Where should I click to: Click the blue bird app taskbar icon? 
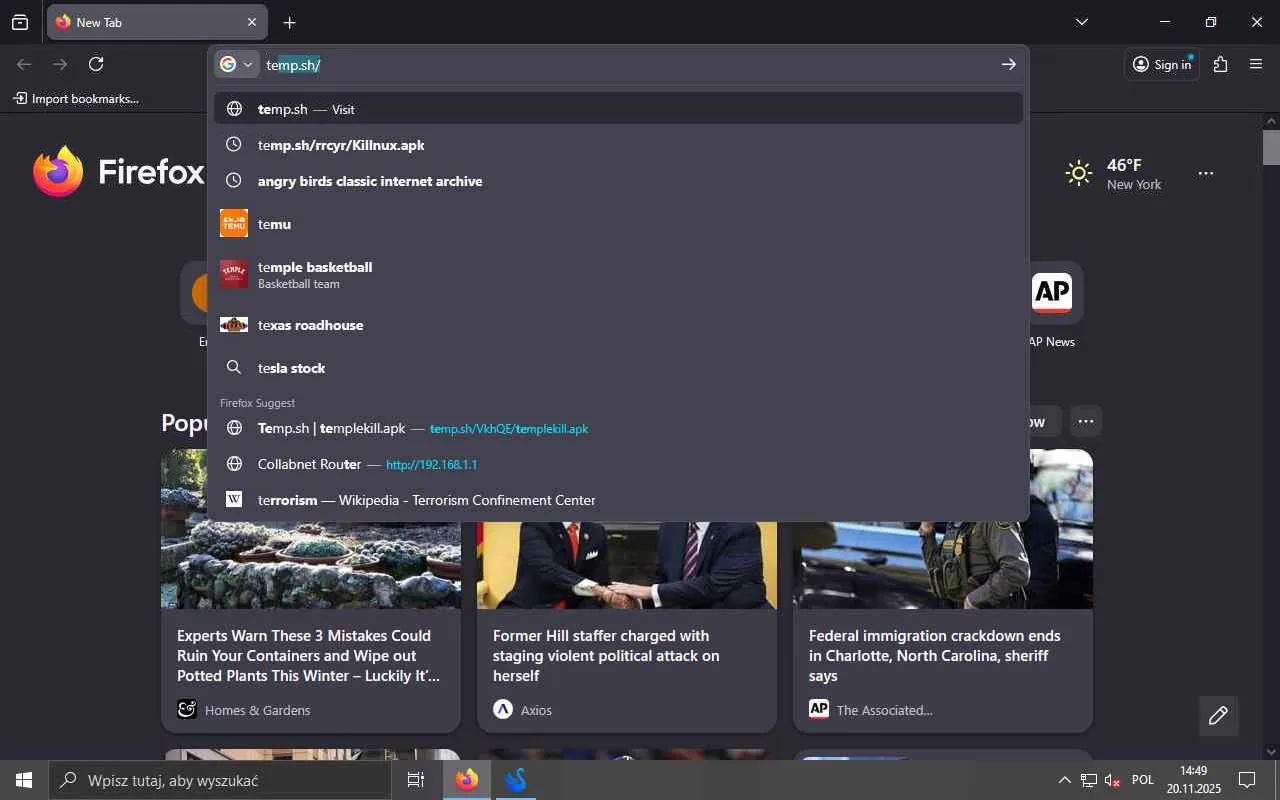516,780
